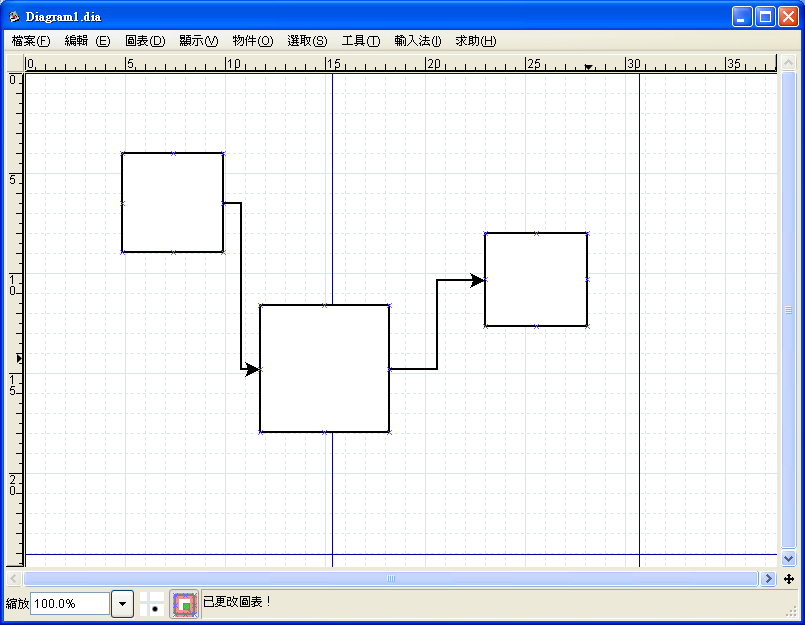Image resolution: width=805 pixels, height=625 pixels.
Task: Open the 物件(O) menu
Action: (252, 41)
